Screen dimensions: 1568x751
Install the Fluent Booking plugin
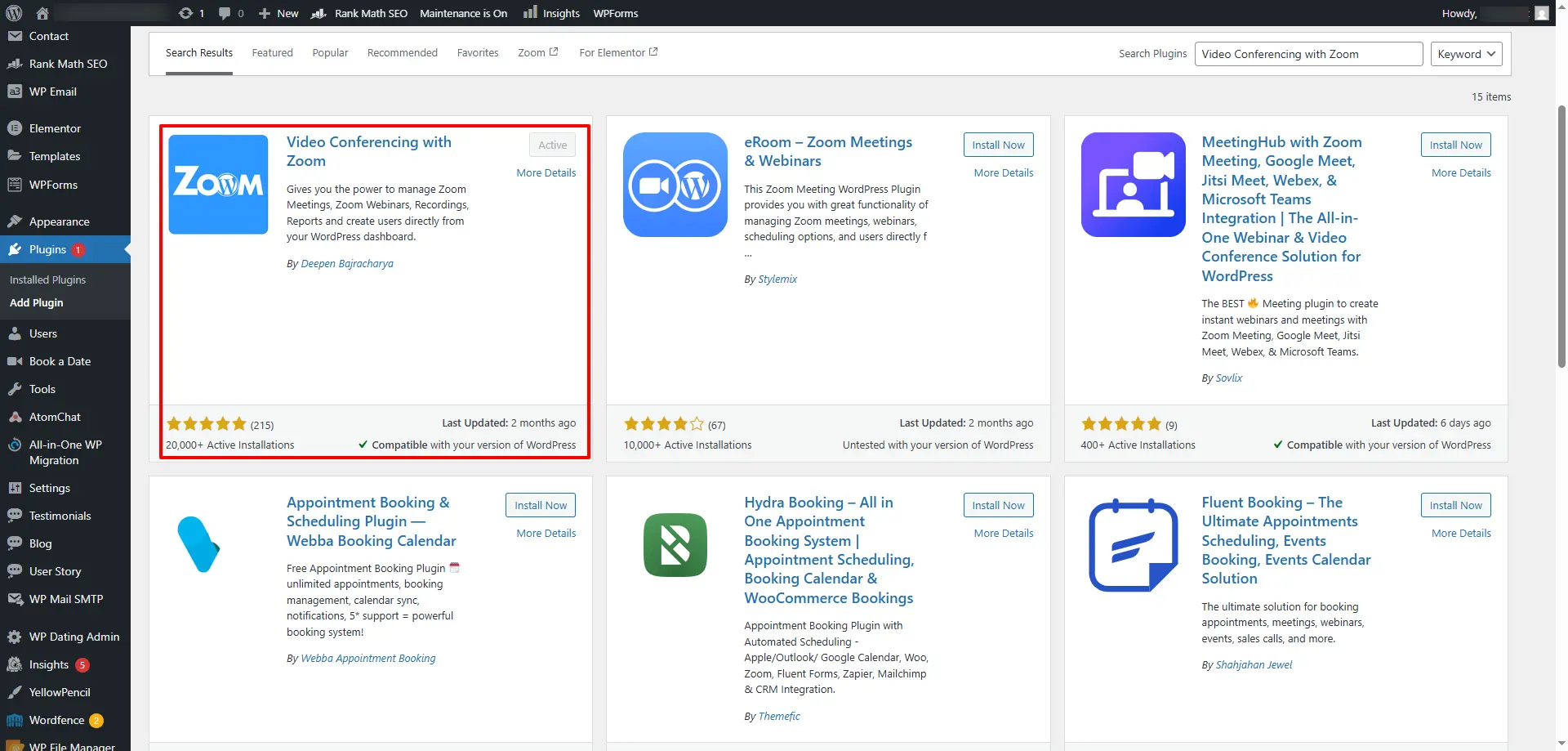coord(1455,505)
